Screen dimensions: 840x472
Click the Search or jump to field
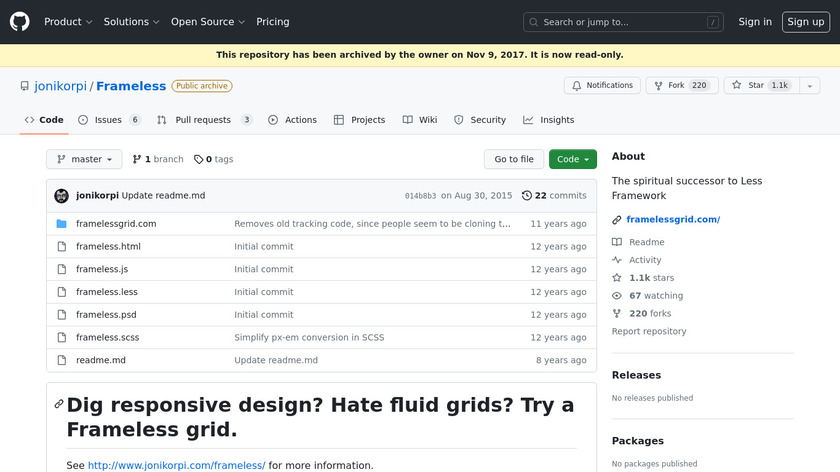click(625, 22)
